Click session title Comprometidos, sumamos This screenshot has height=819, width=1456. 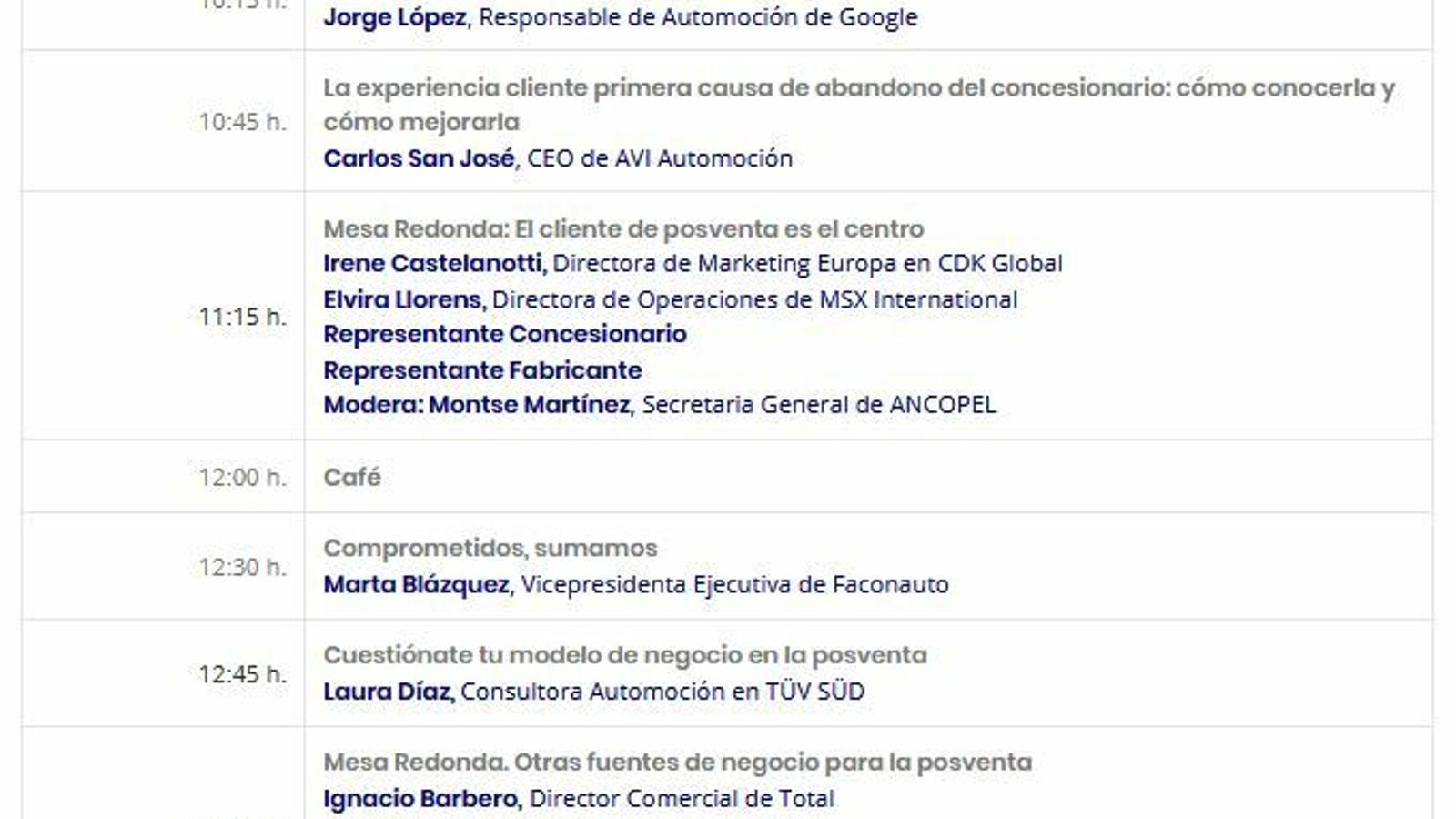(x=490, y=548)
